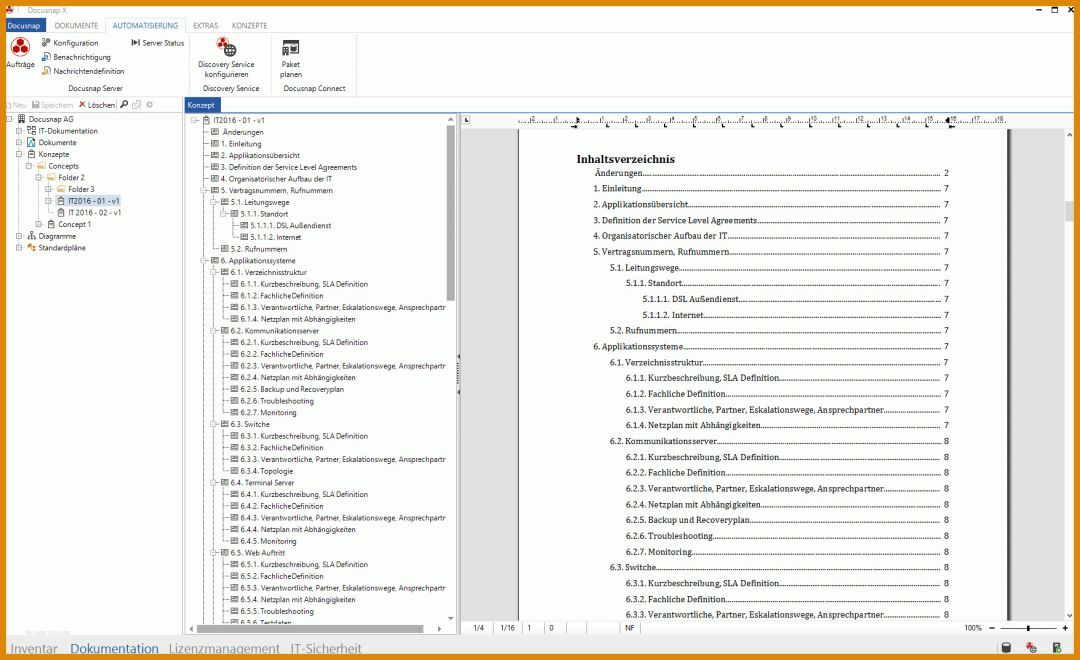Select 4. Organisatorischer Aufbau der IT node
Image resolution: width=1080 pixels, height=660 pixels.
(276, 179)
